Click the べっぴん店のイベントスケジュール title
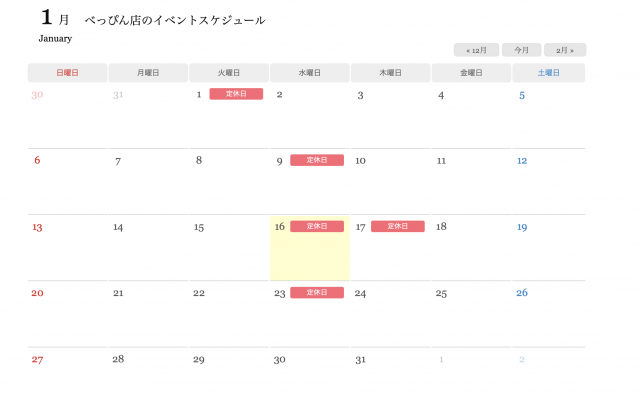Screen dimensions: 640x413 pos(175,20)
